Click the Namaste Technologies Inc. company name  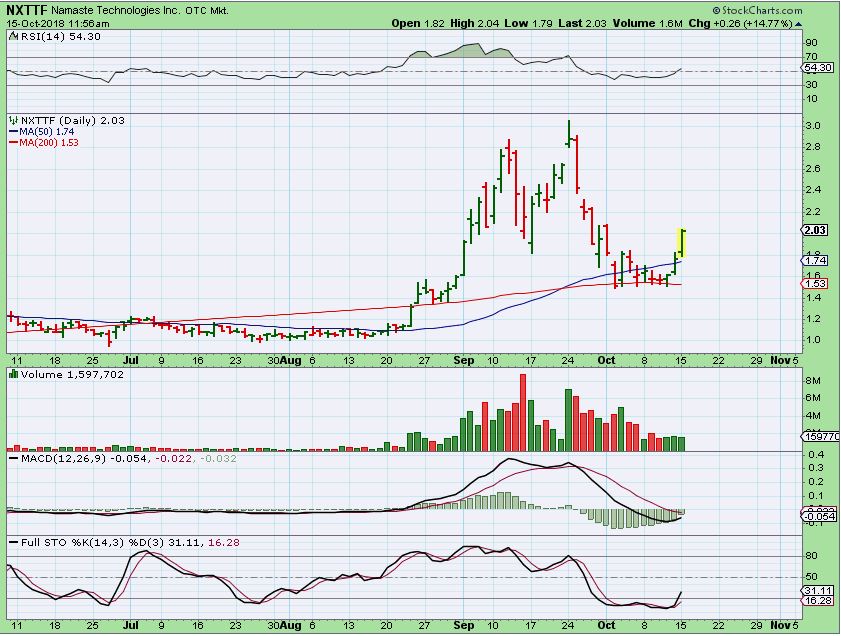point(116,10)
